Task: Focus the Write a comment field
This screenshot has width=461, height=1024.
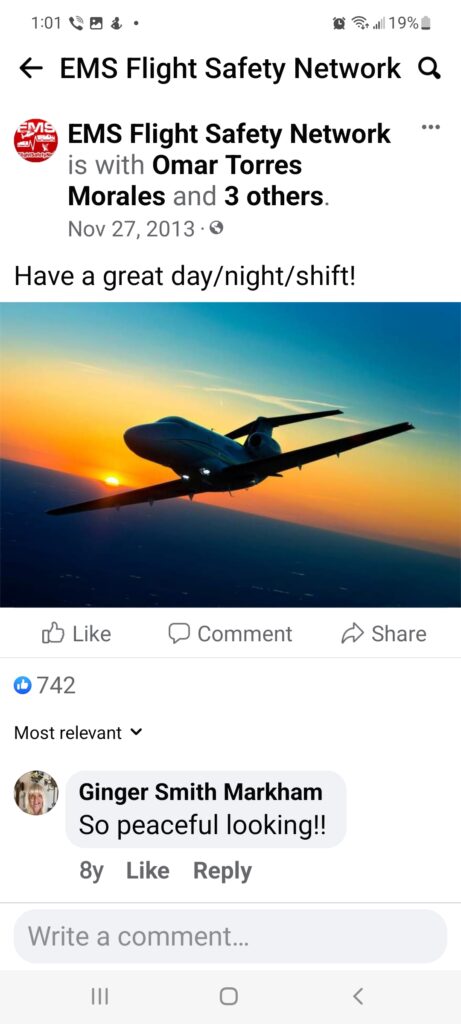Action: pos(230,936)
